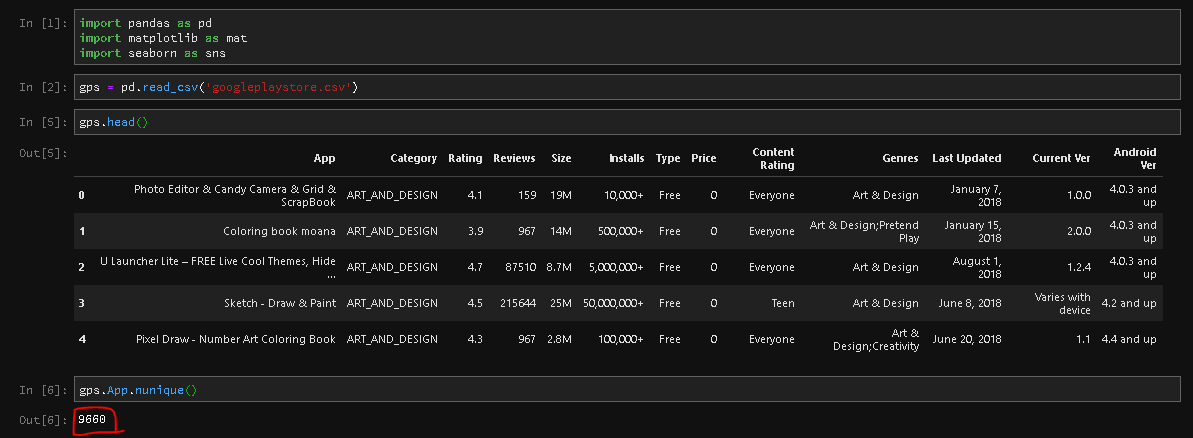Click the 'Out[6]:' prompt label
1193x438 pixels.
[43, 419]
